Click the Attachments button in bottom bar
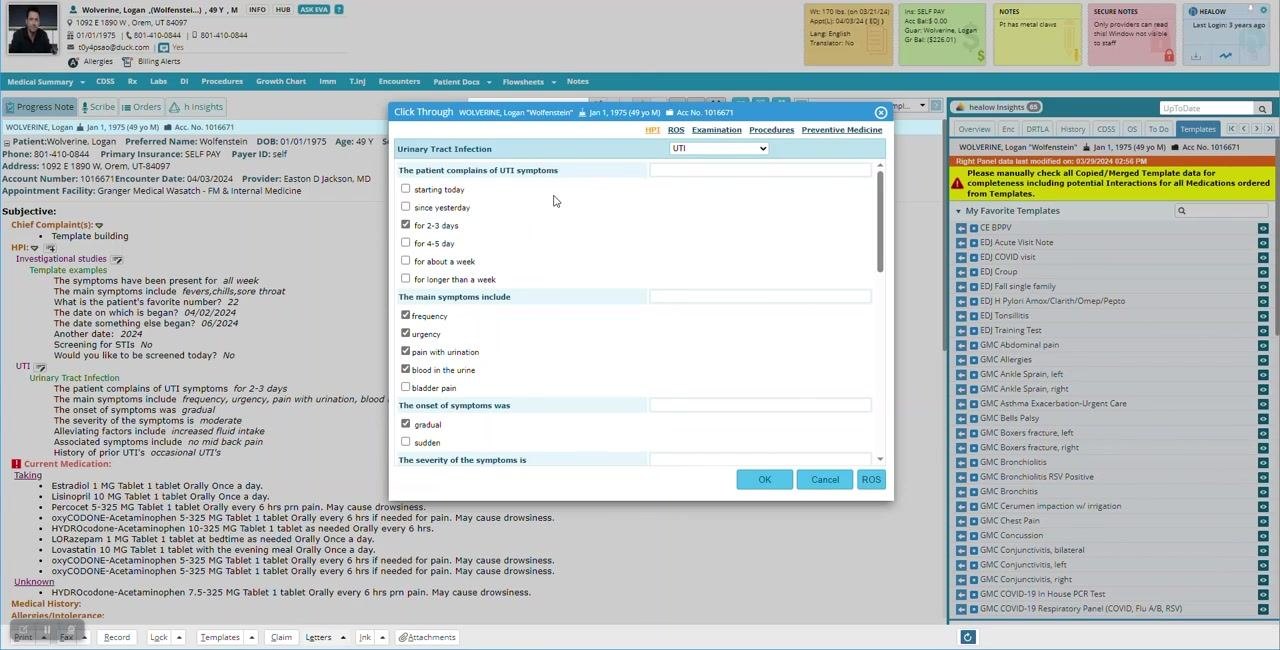 tap(427, 637)
